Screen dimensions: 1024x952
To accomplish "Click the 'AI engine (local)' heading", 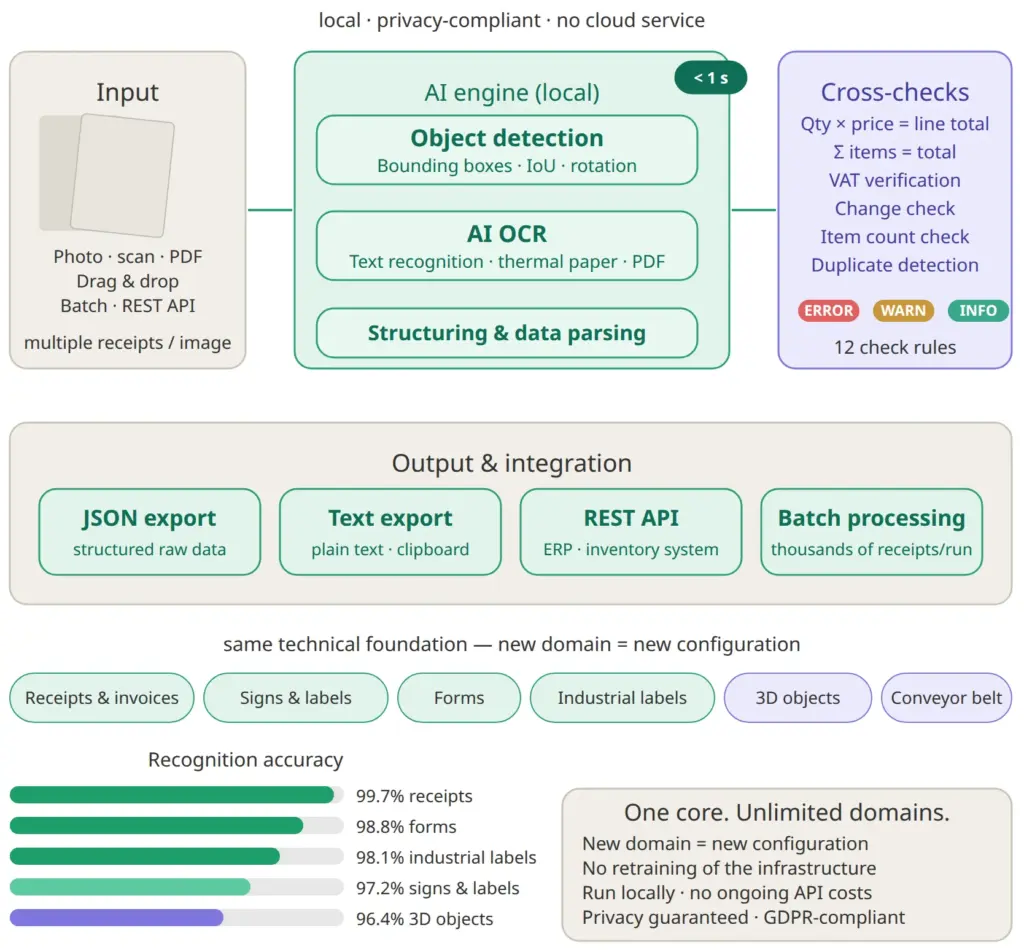I will coord(512,93).
